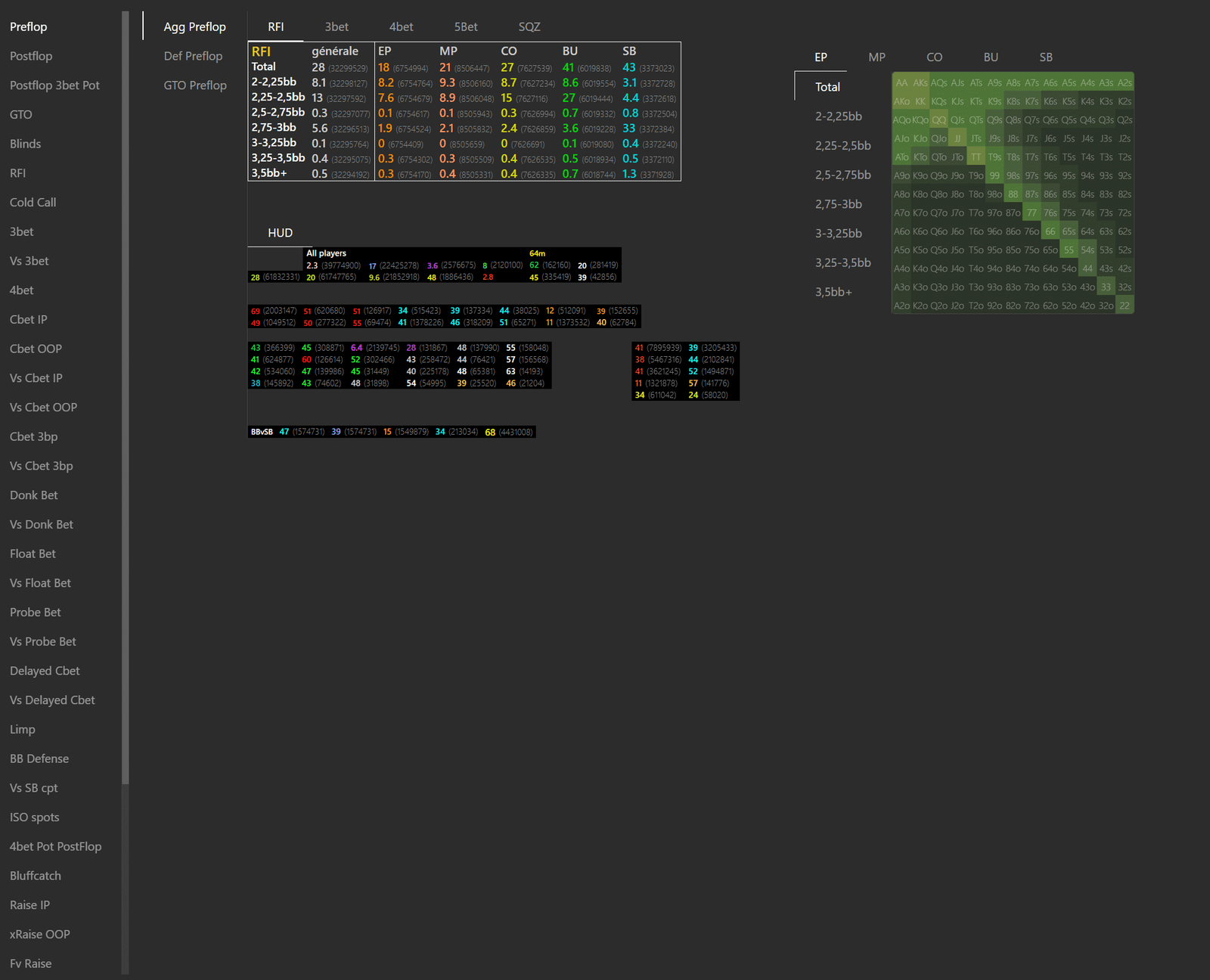Select xRaise OOP in sidebar

click(x=40, y=935)
